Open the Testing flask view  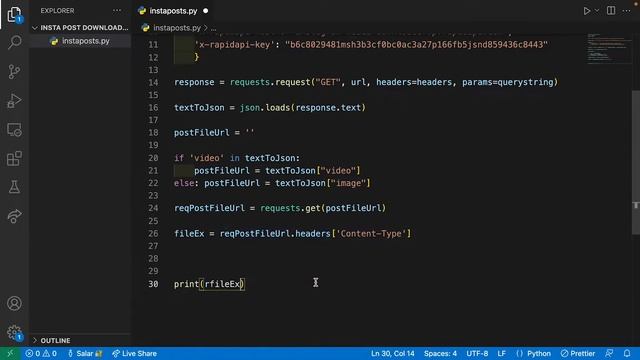(x=14, y=187)
